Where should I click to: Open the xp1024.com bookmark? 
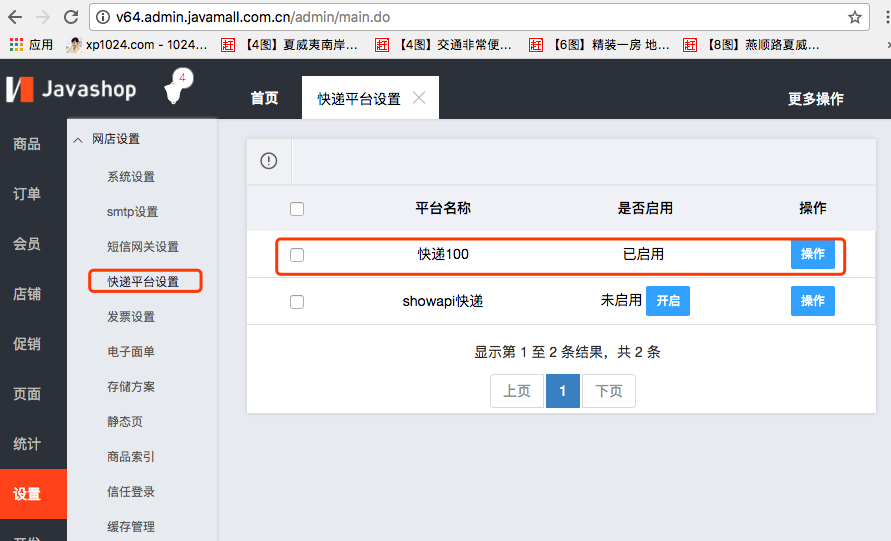click(136, 45)
